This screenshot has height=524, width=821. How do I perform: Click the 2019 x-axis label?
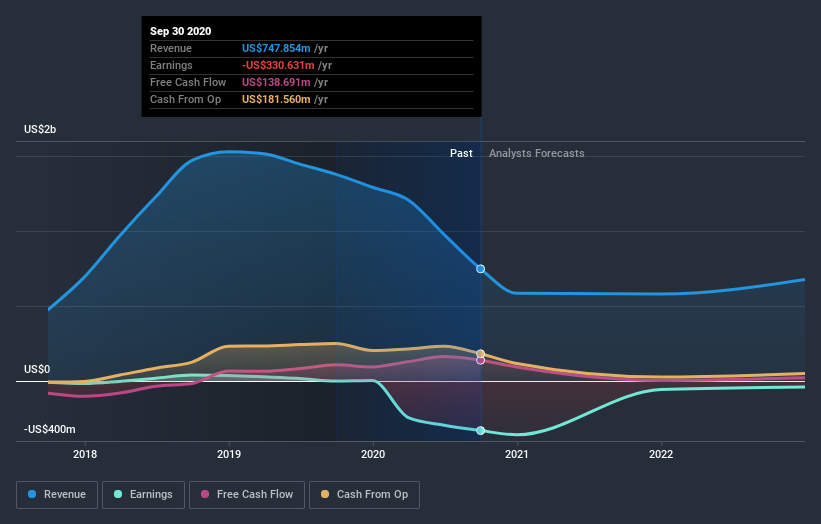click(229, 454)
